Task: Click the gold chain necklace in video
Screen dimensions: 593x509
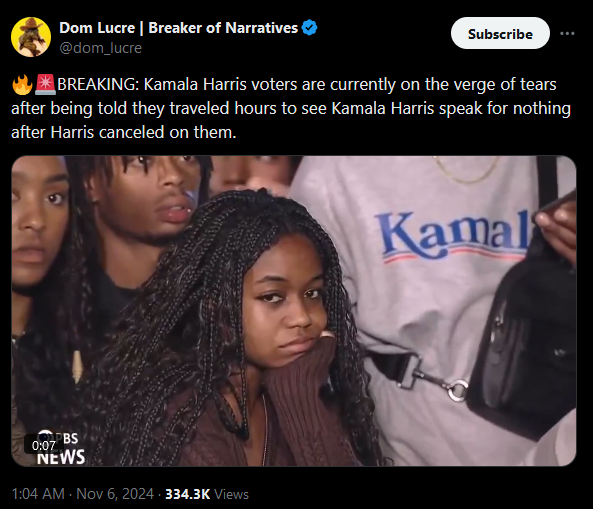Action: (466, 170)
